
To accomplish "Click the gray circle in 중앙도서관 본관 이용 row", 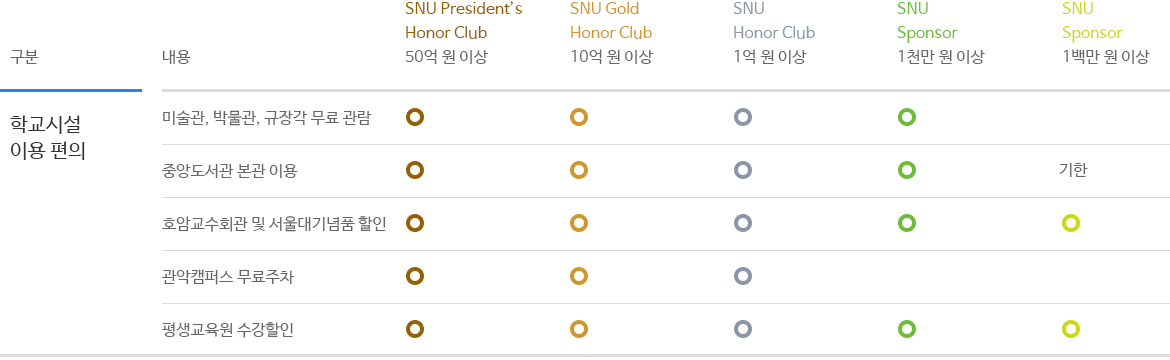I will click(x=742, y=170).
